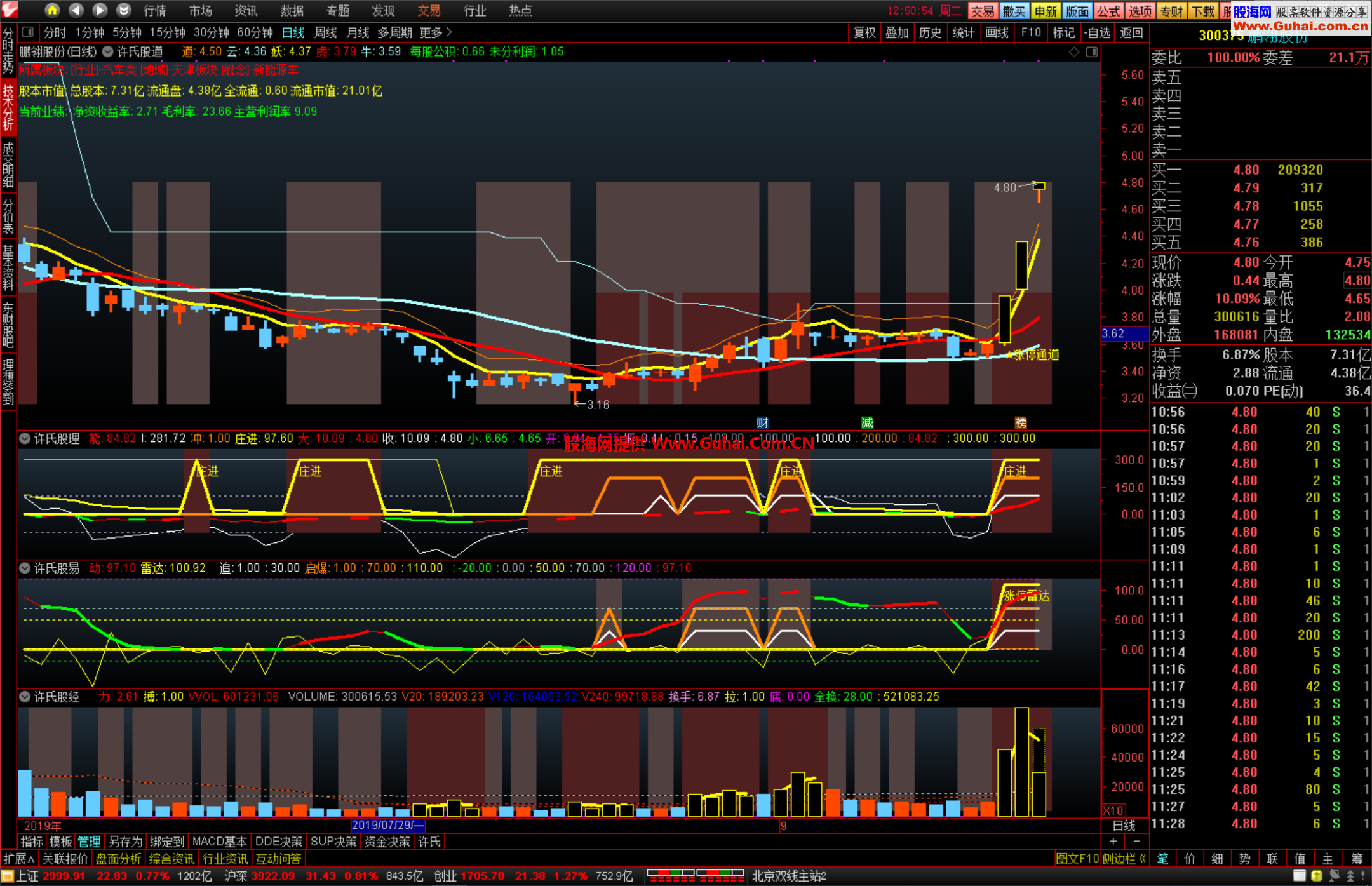The height and width of the screenshot is (886, 1372).
Task: Select 联 linkage view icon
Action: (x=1272, y=859)
